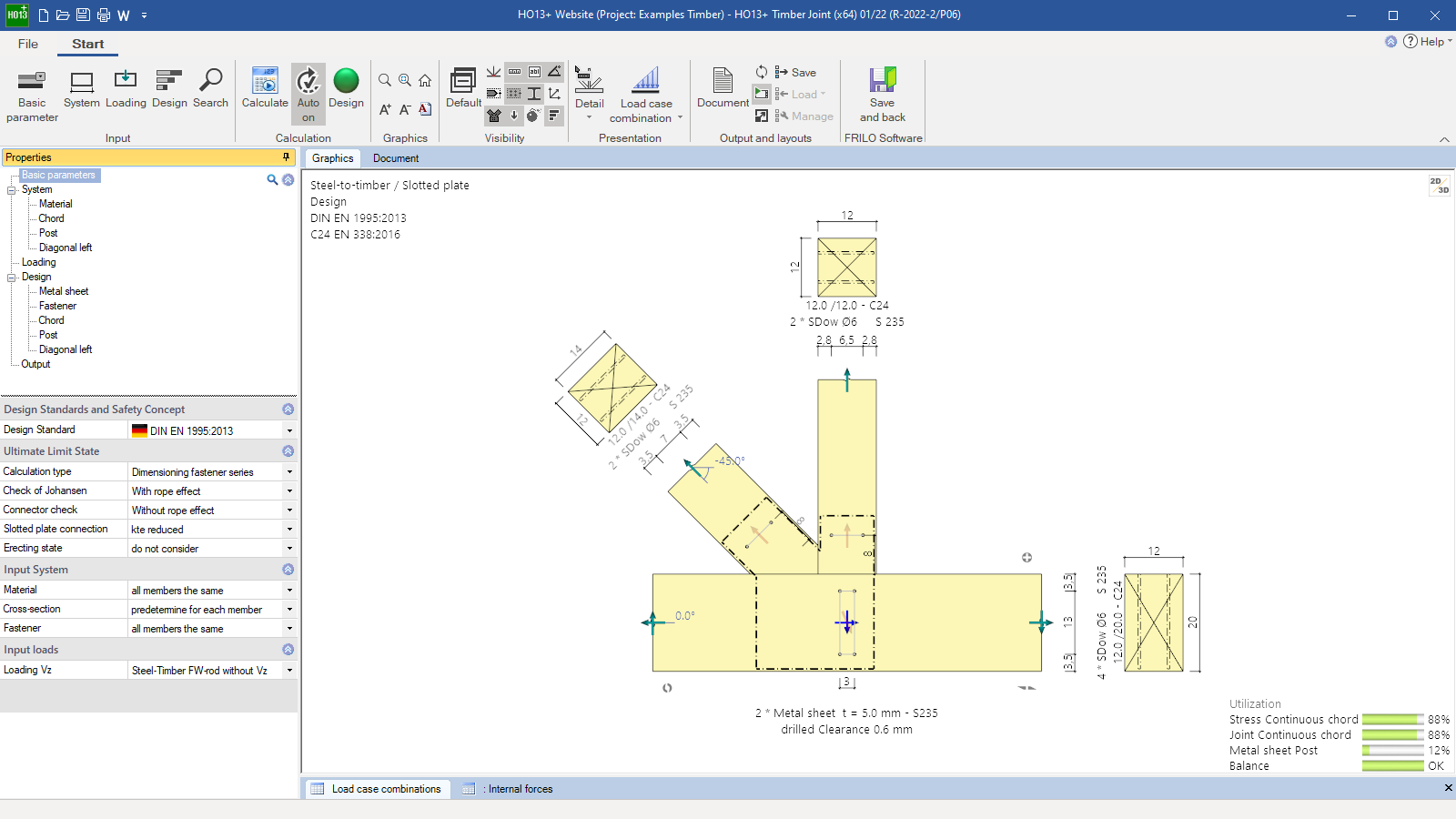Collapse the Ultimate Limit State section
The image size is (1456, 819).
click(x=288, y=451)
